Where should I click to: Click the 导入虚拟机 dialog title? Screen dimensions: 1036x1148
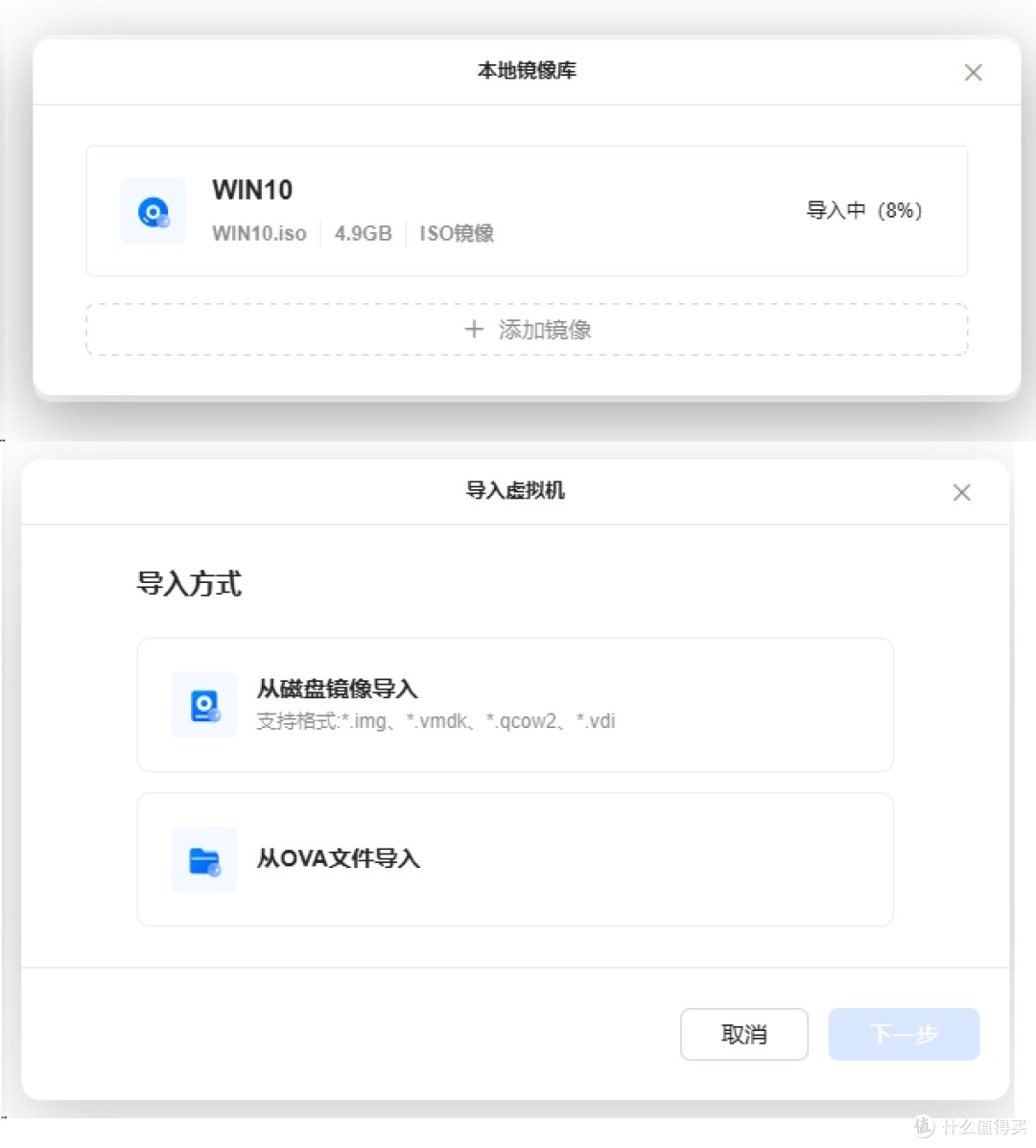(515, 490)
